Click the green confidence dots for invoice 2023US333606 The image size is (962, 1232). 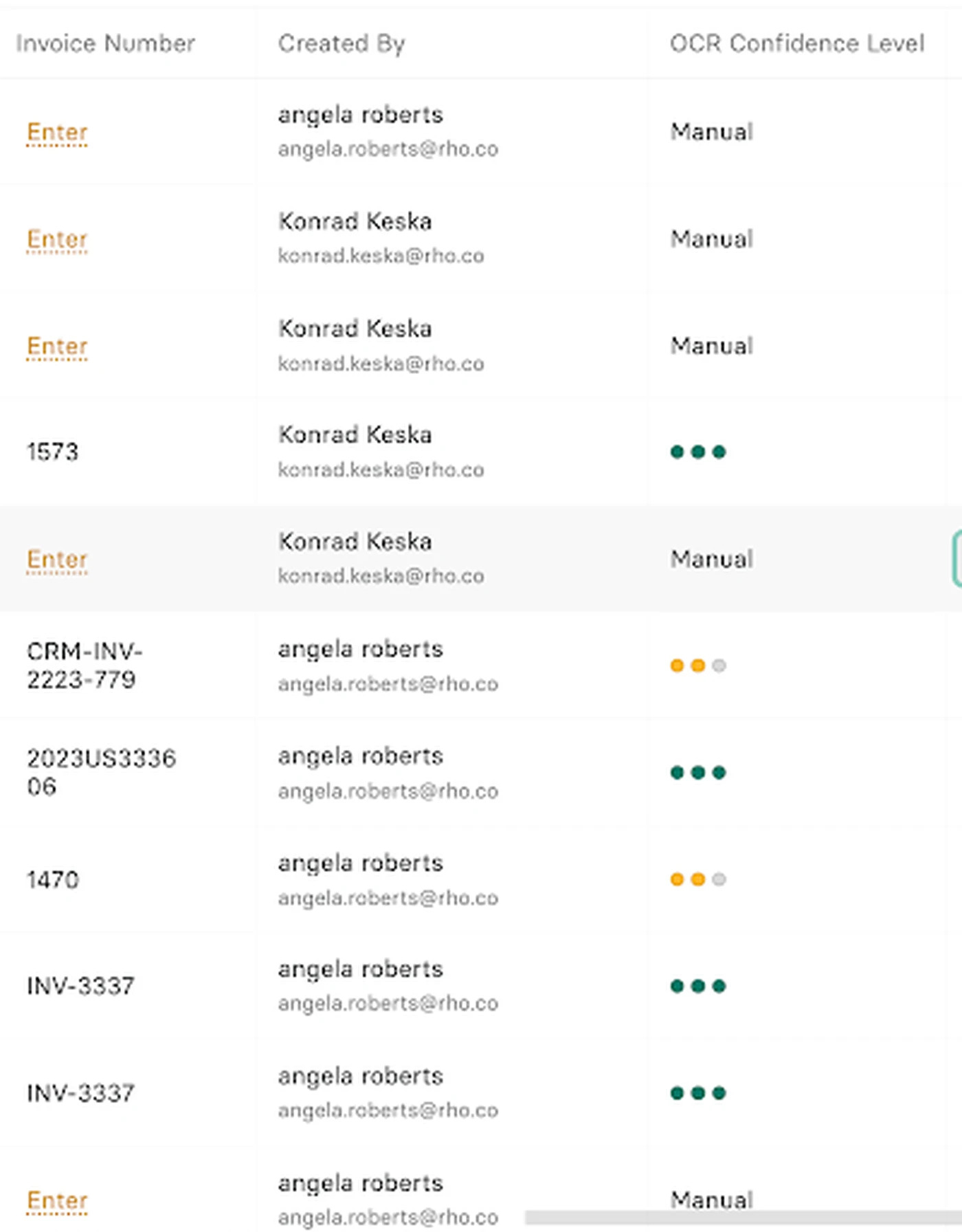pos(698,772)
